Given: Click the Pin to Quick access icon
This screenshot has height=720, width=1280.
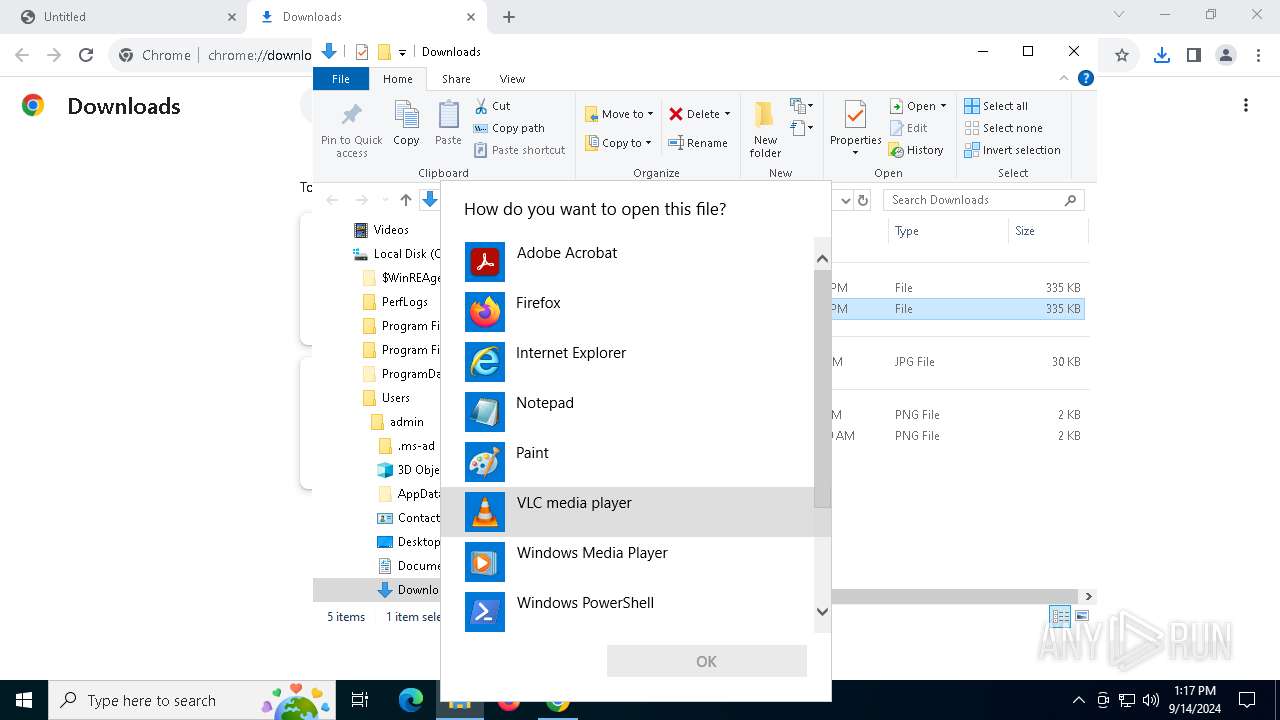Looking at the screenshot, I should tap(351, 129).
